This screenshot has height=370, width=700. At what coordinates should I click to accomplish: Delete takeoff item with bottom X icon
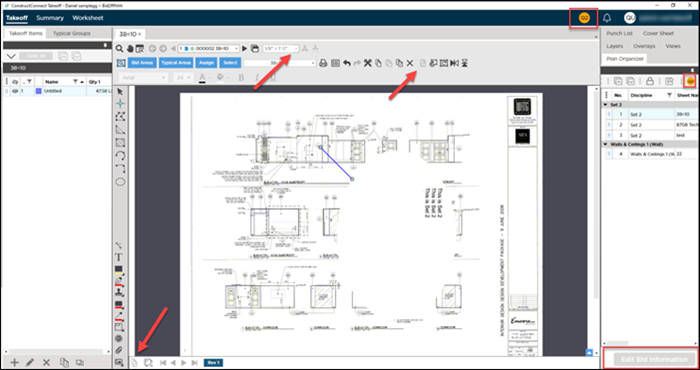46,362
